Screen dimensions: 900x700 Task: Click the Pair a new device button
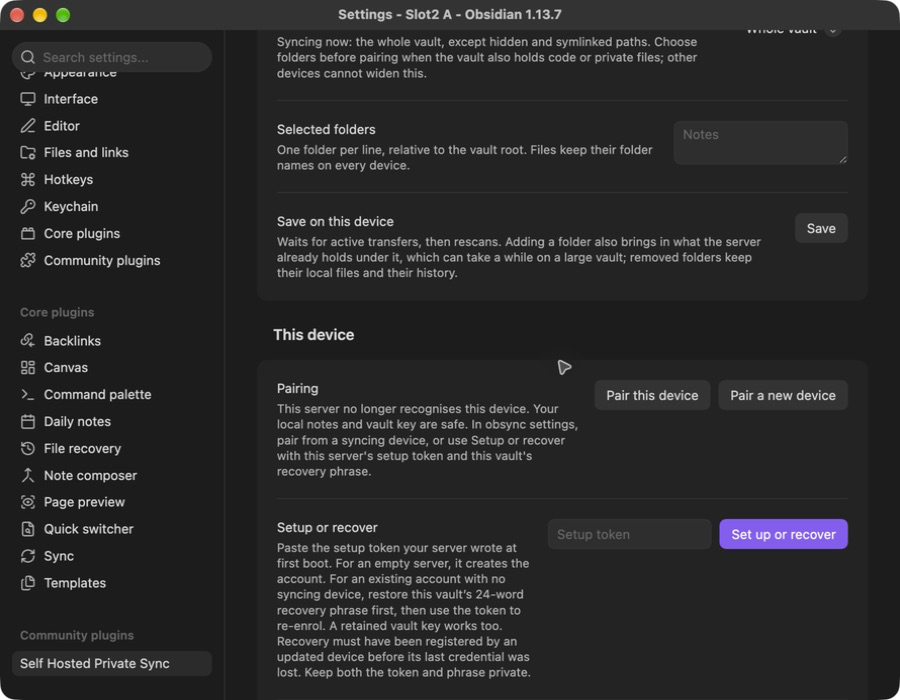[783, 395]
